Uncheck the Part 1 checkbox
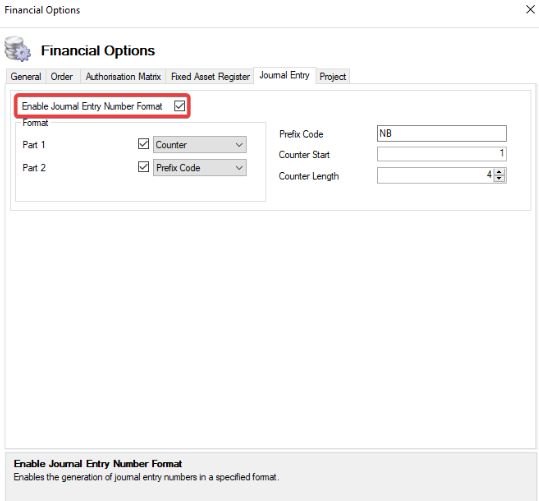The height and width of the screenshot is (501, 539). pos(143,144)
